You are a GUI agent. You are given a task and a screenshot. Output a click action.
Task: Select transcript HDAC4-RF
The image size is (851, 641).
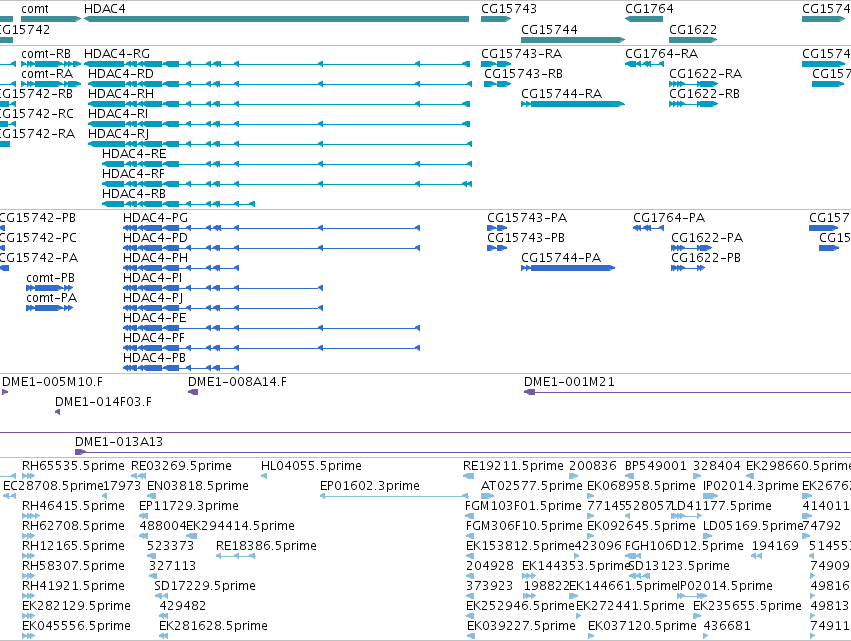287,184
